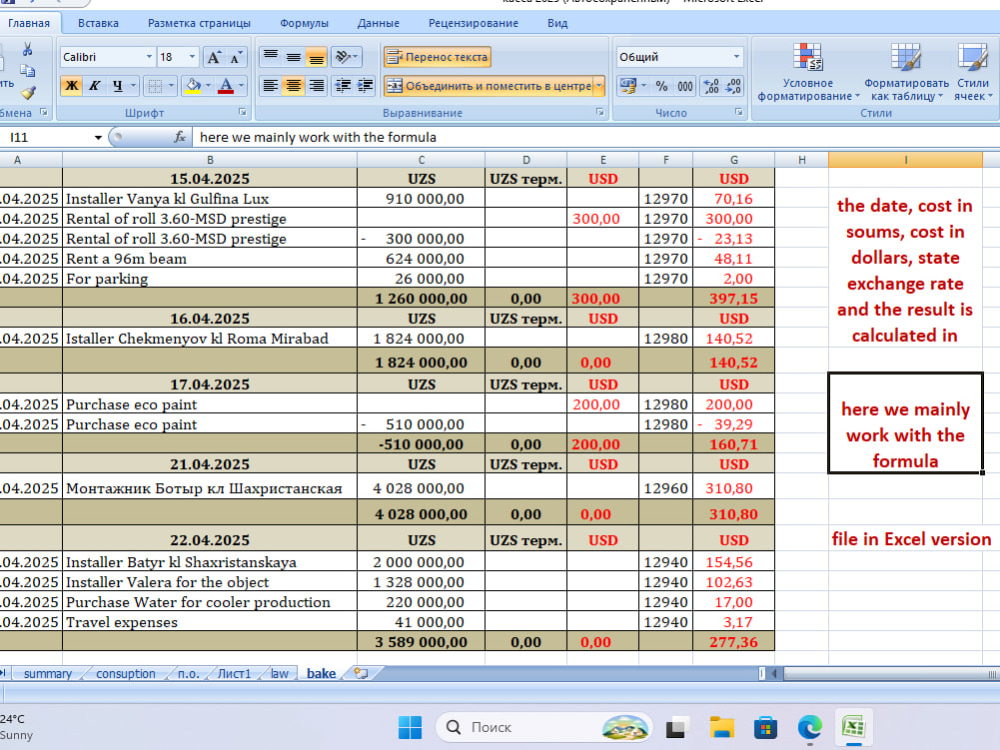The image size is (1000, 750).
Task: Increase font size with the large A button
Action: [214, 57]
